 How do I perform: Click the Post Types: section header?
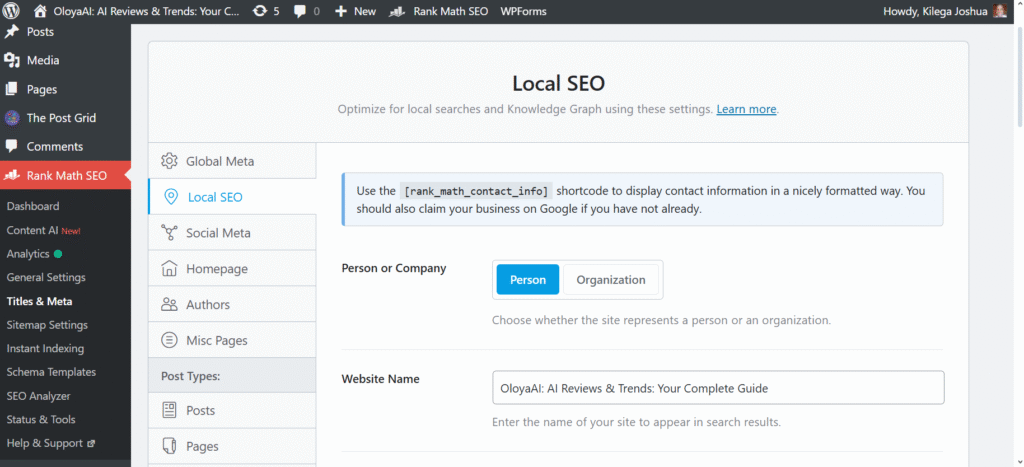(x=232, y=376)
